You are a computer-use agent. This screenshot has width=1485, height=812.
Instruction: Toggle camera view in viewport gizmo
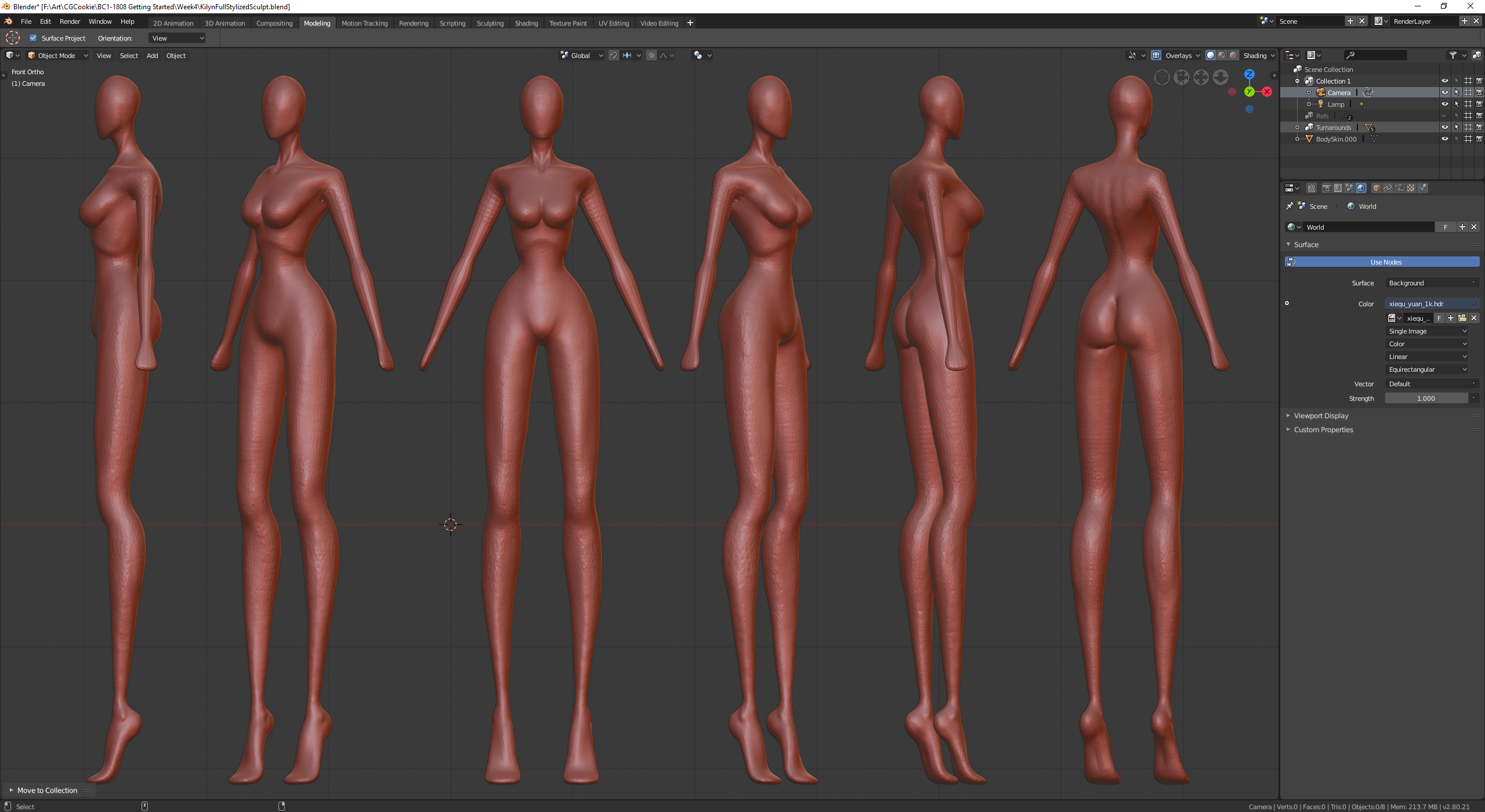point(1181,77)
